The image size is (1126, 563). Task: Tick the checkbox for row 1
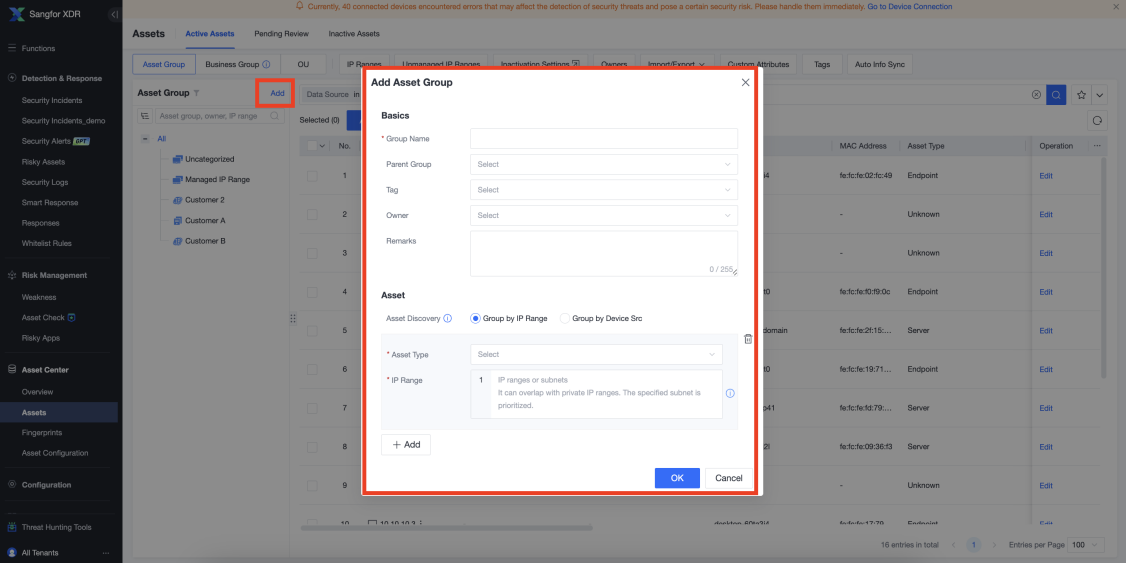tap(312, 176)
